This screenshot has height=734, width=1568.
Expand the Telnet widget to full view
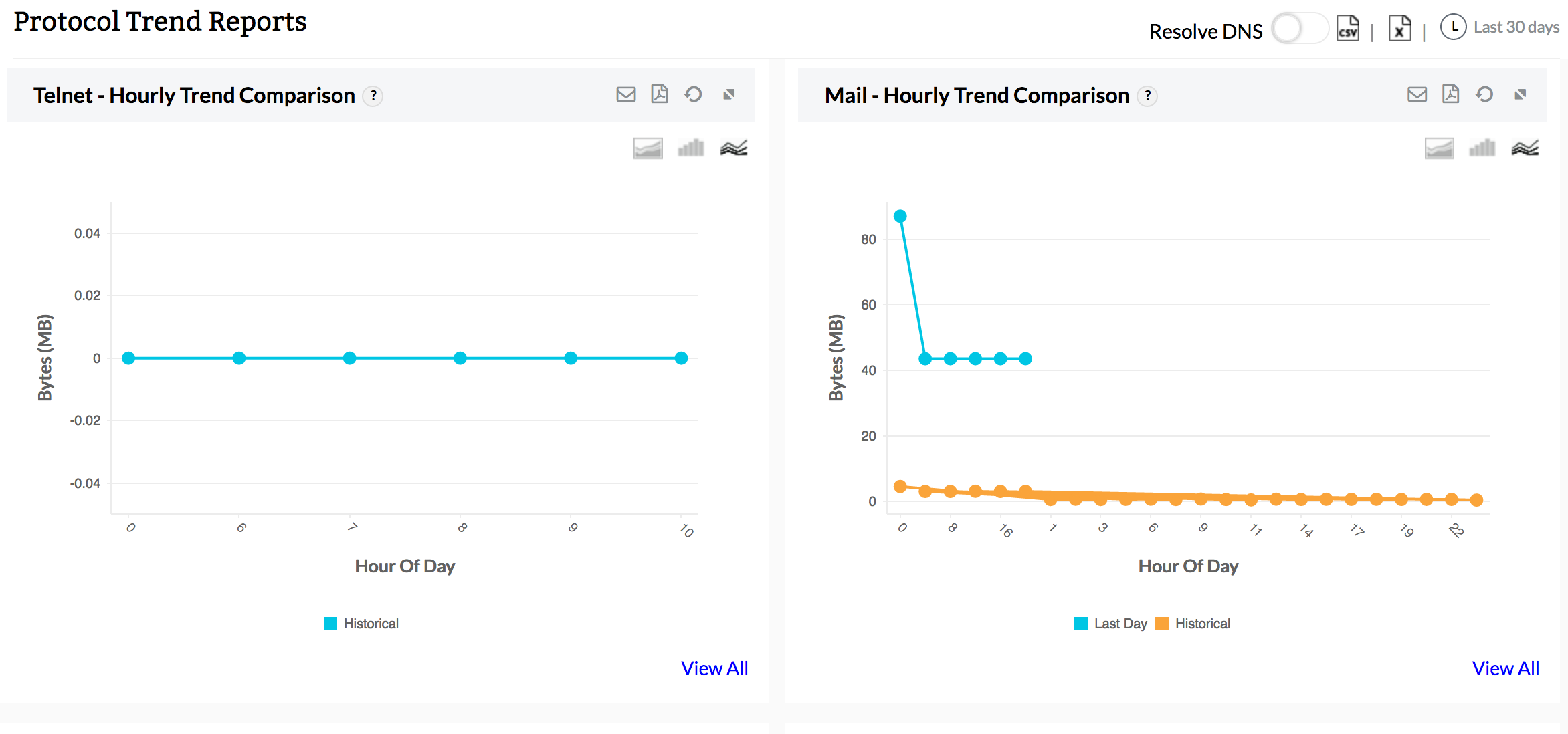(x=729, y=94)
